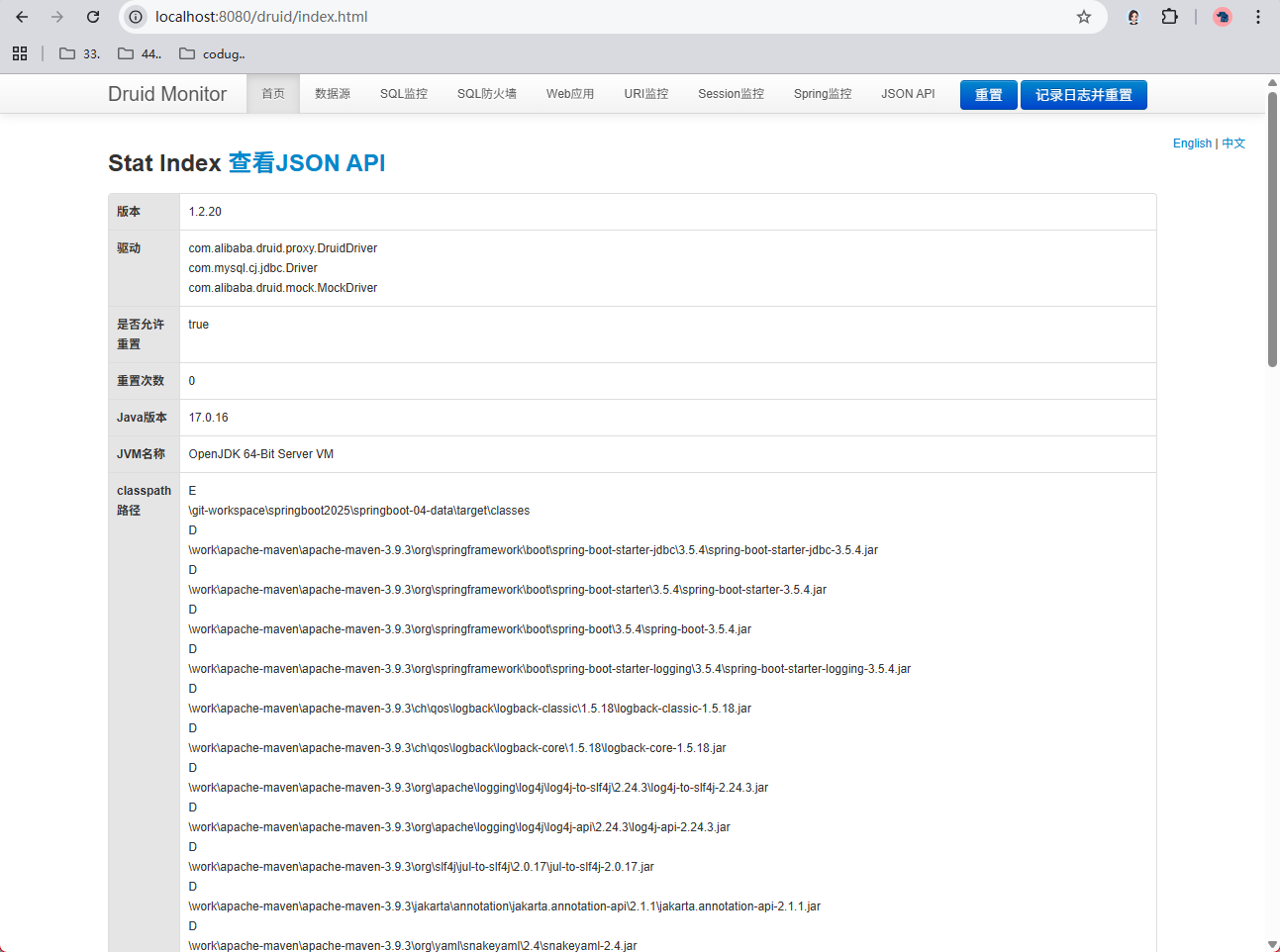Screen dimensions: 1280x952
Task: Reload the Druid Monitor page
Action: [93, 17]
